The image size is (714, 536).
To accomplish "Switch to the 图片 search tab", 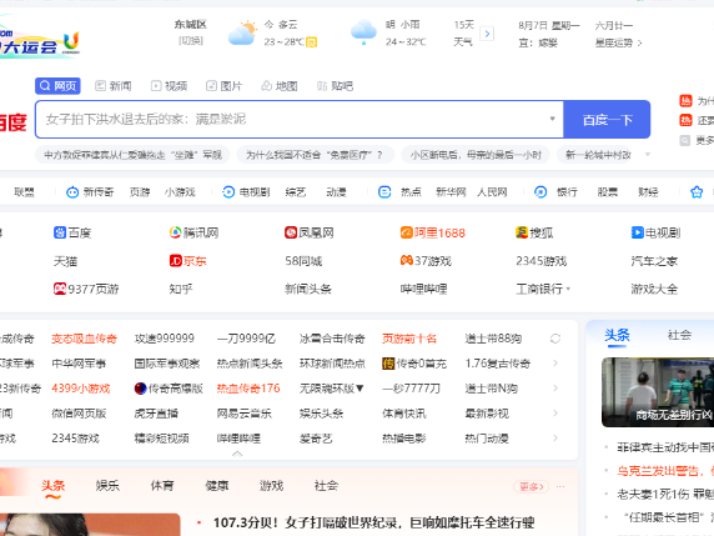I will 224,86.
